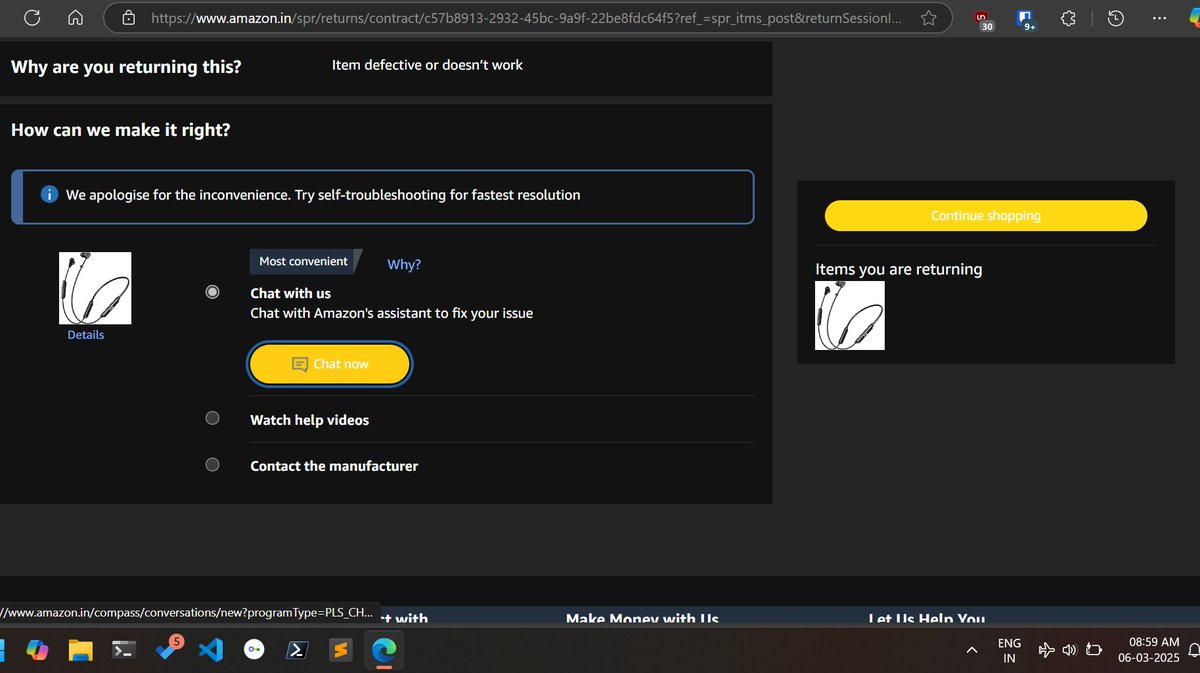Viewport: 1200px width, 673px height.
Task: Select the Chat with us radio option
Action: 212,292
